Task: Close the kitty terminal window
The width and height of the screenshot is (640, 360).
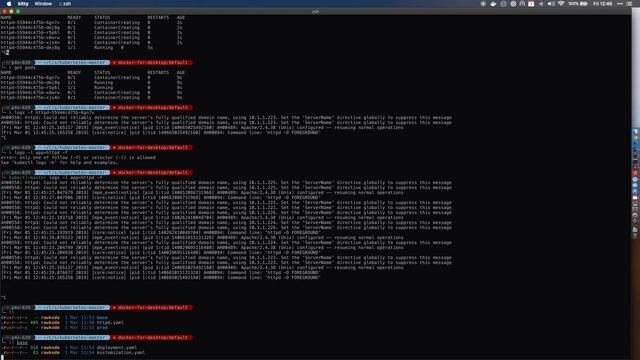Action: click(x=4, y=11)
